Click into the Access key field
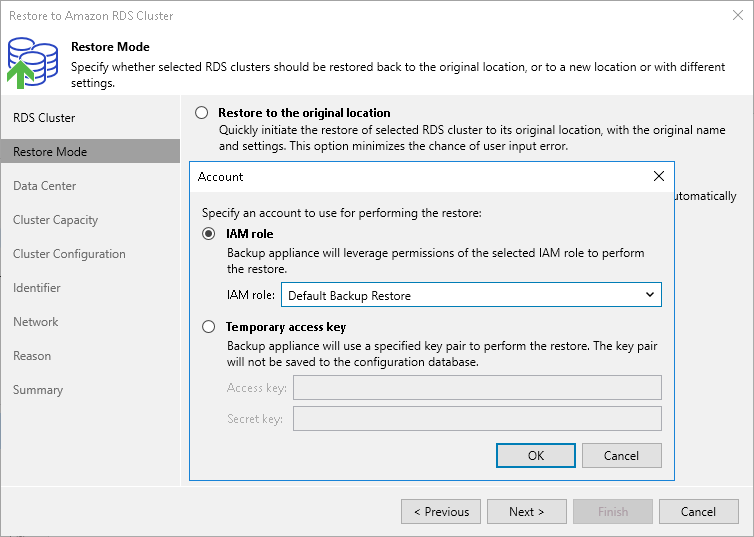Viewport: 754px width, 537px height. click(x=477, y=387)
